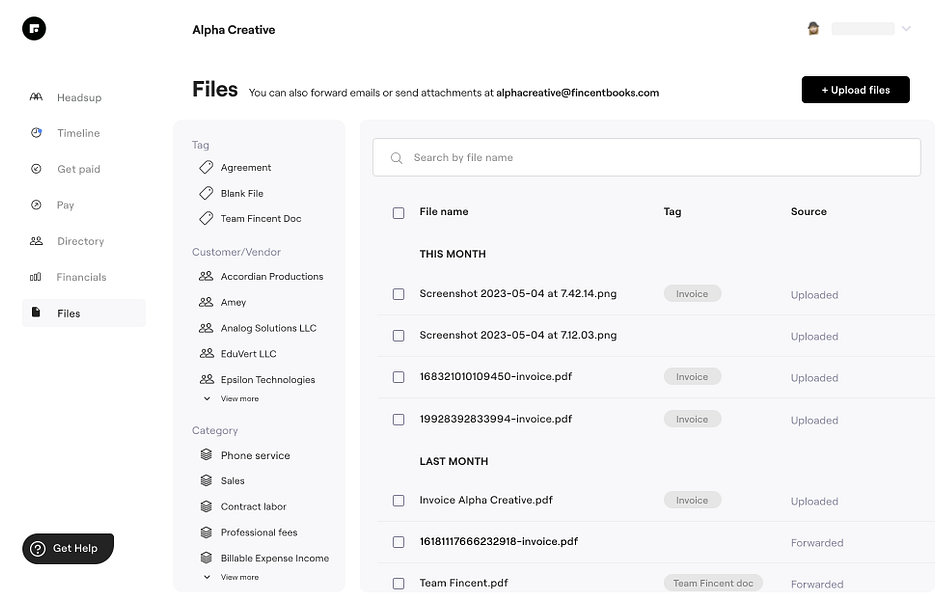Screen dimensions: 935x600
Task: Open the account dropdown chevron
Action: click(x=906, y=29)
